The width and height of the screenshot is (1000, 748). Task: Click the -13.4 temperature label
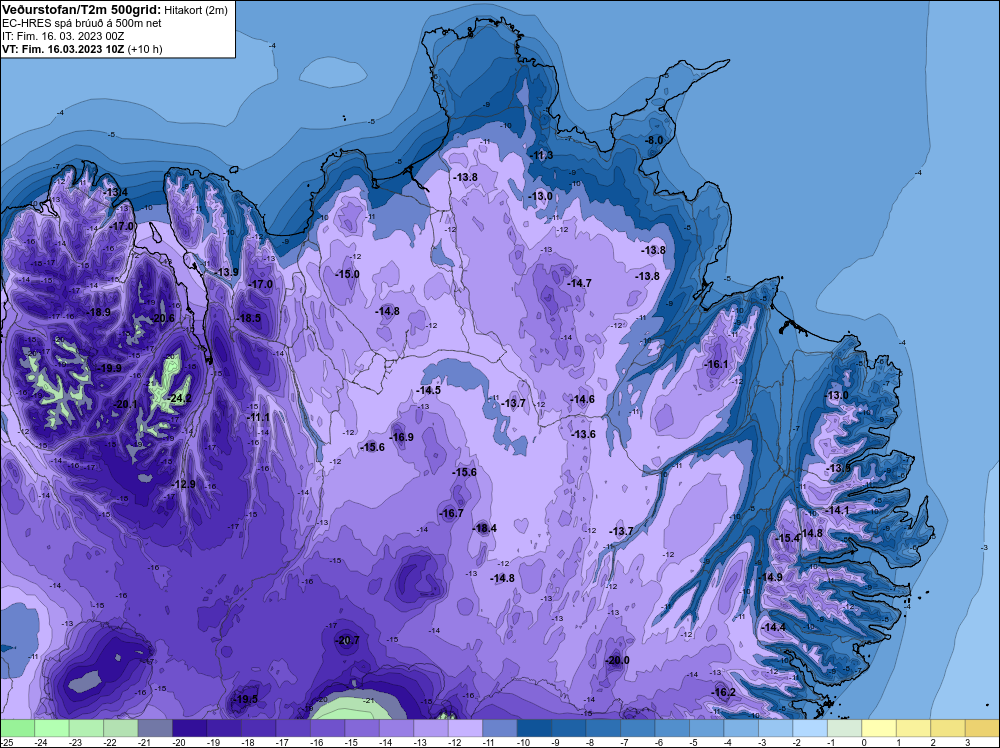click(115, 192)
